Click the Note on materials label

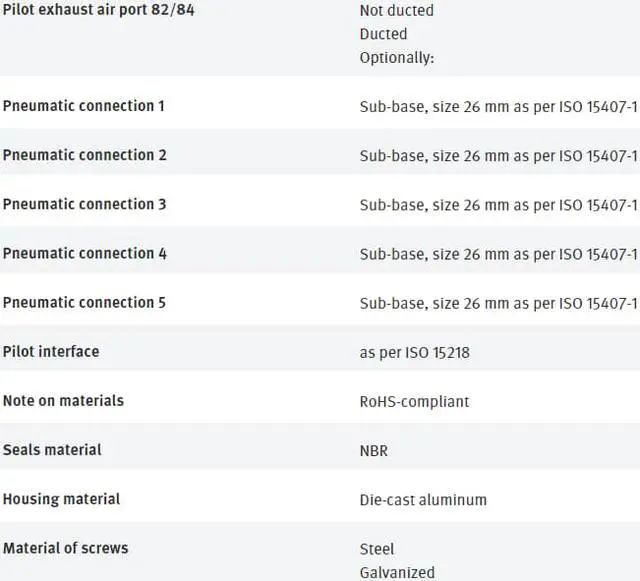(63, 400)
